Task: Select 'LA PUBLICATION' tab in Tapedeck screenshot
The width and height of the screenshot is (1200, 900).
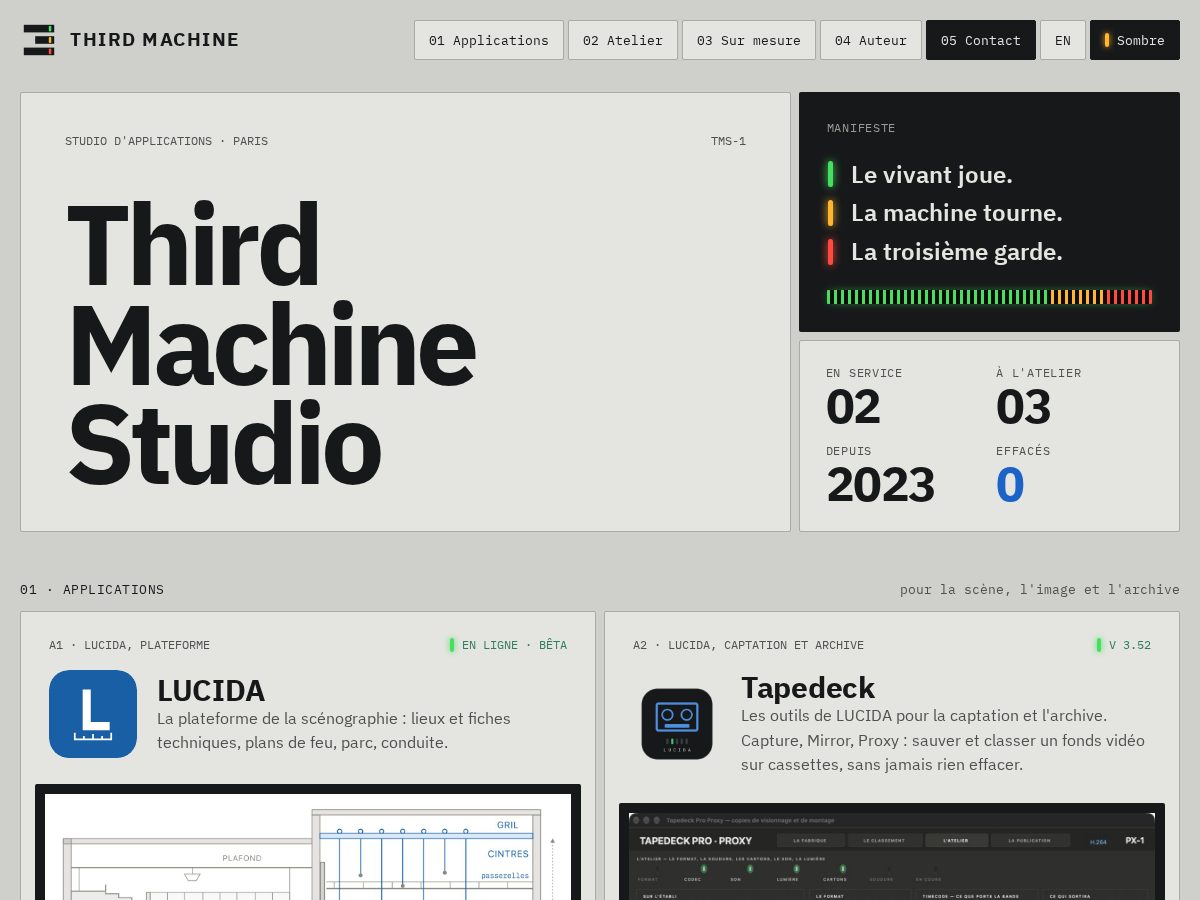Action: 1030,840
